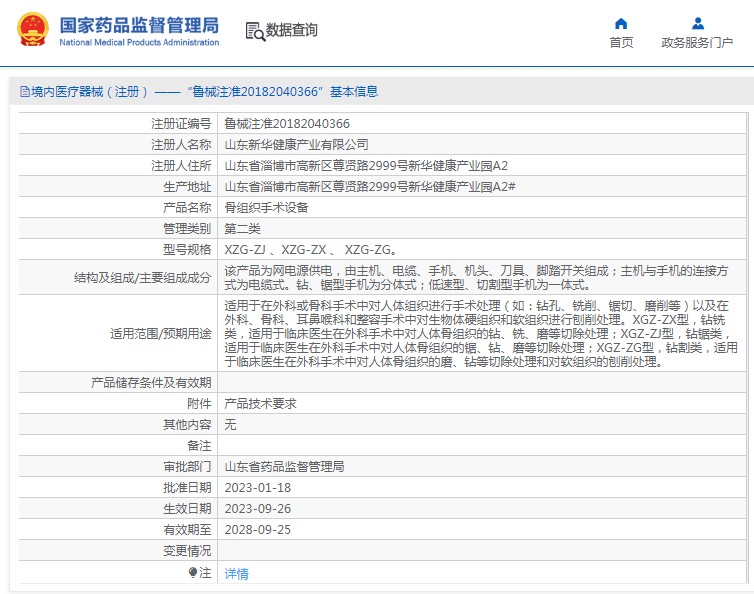Click 政务服务门户 text link

click(697, 43)
